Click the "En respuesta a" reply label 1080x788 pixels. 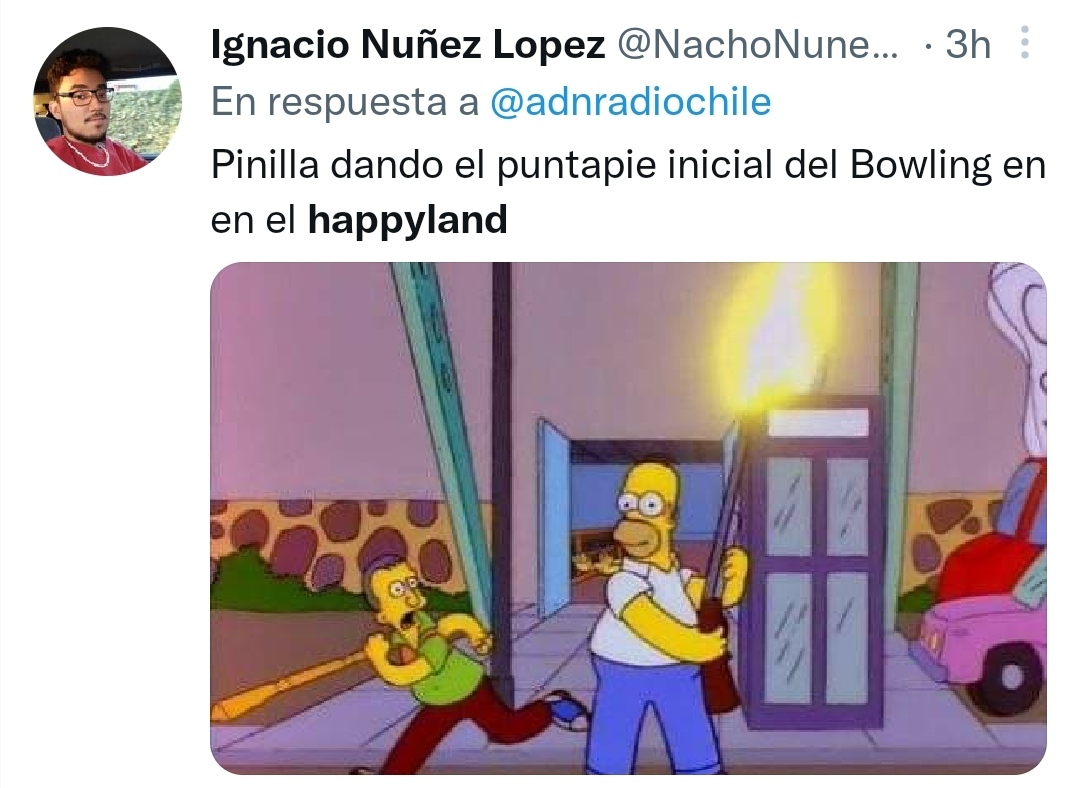pyautogui.click(x=344, y=102)
